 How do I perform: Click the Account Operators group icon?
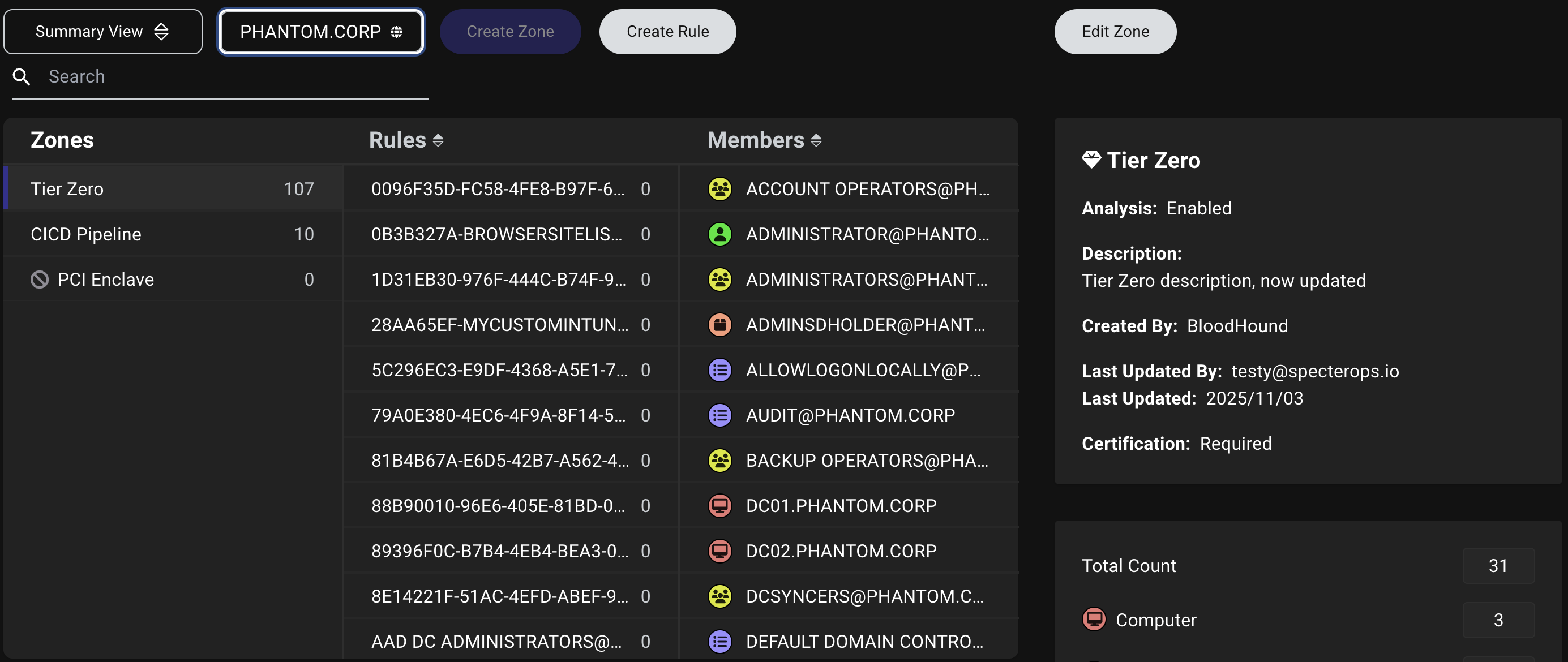719,188
